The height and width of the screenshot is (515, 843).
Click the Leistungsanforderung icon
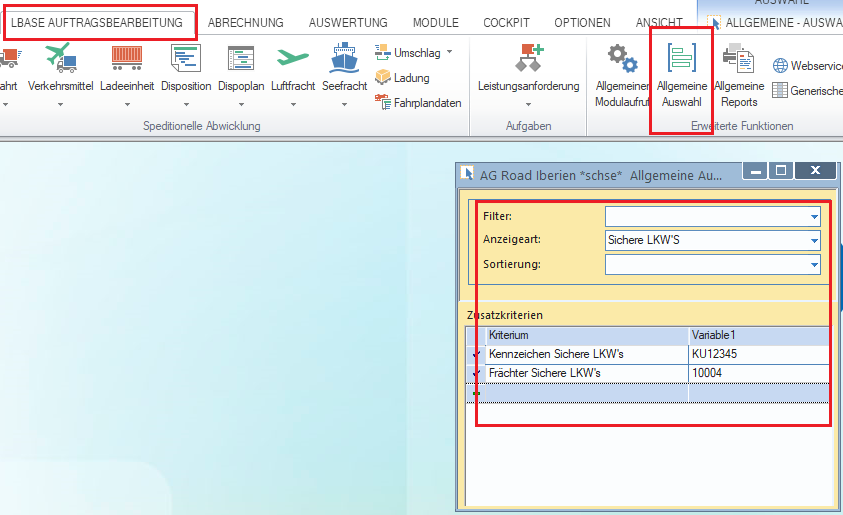529,58
